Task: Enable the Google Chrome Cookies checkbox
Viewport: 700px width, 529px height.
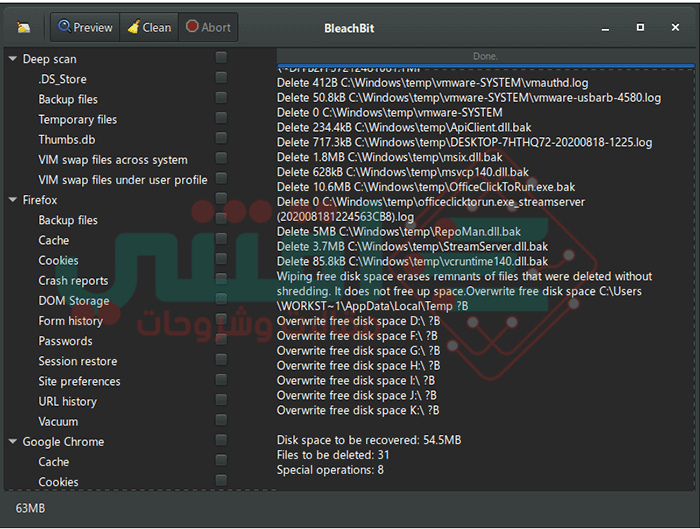Action: 221,480
